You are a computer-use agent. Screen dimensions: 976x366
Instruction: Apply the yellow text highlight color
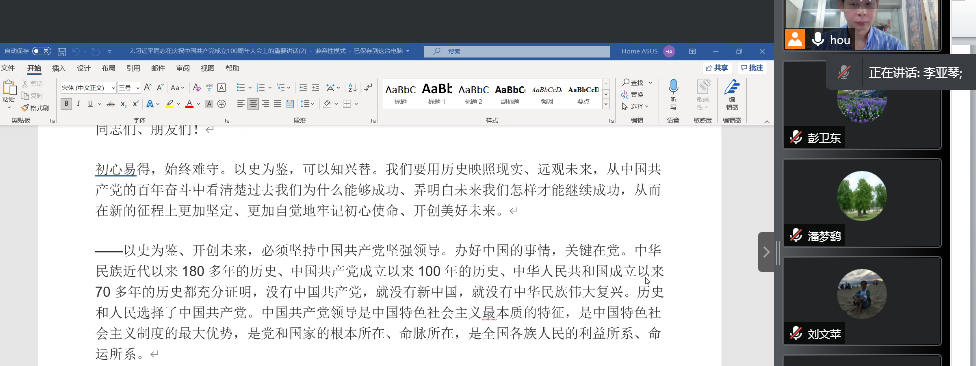click(169, 104)
